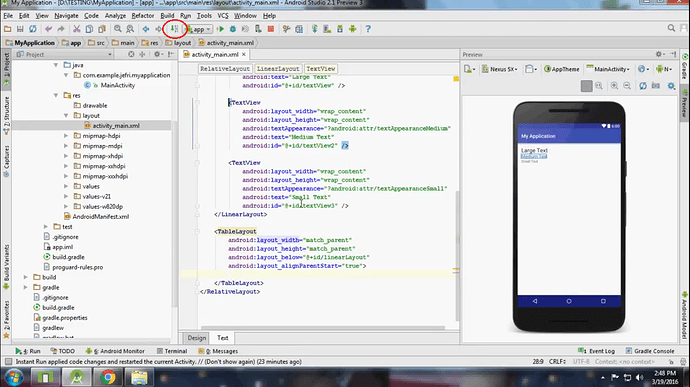Open the Nexus 5X device dropdown
The image size is (690, 387).
pos(500,69)
